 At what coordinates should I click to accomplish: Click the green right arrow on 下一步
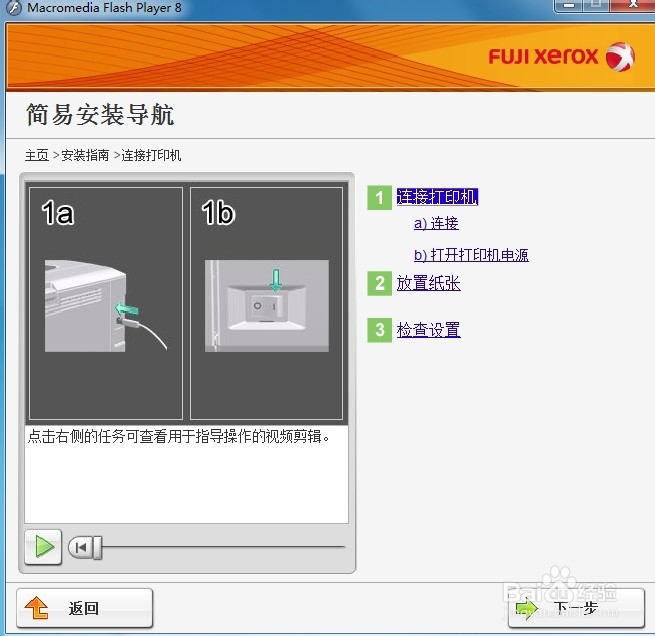pyautogui.click(x=527, y=609)
